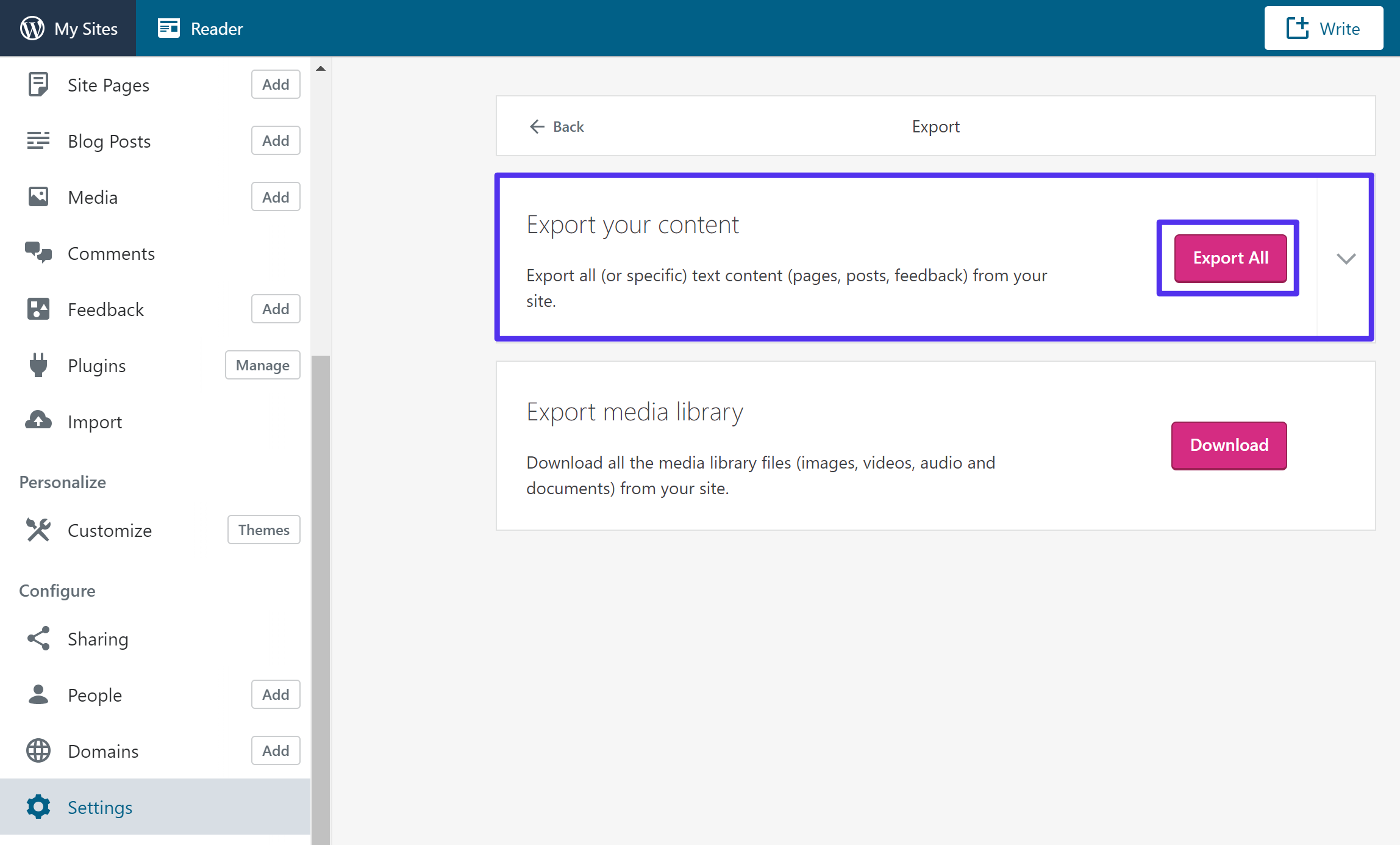Screen dimensions: 1400x845
Task: Open Sharing settings
Action: point(97,638)
